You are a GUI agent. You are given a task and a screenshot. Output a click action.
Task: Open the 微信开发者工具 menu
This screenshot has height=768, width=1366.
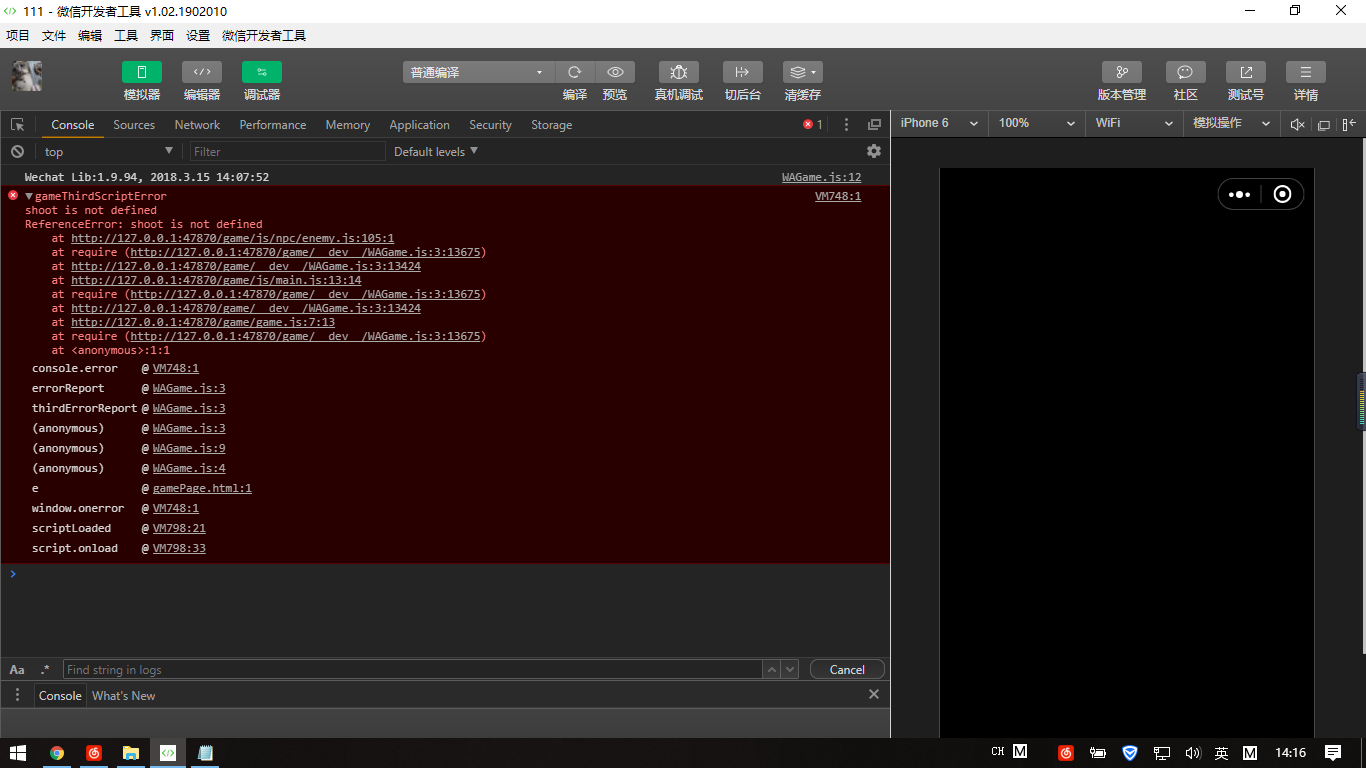(264, 35)
